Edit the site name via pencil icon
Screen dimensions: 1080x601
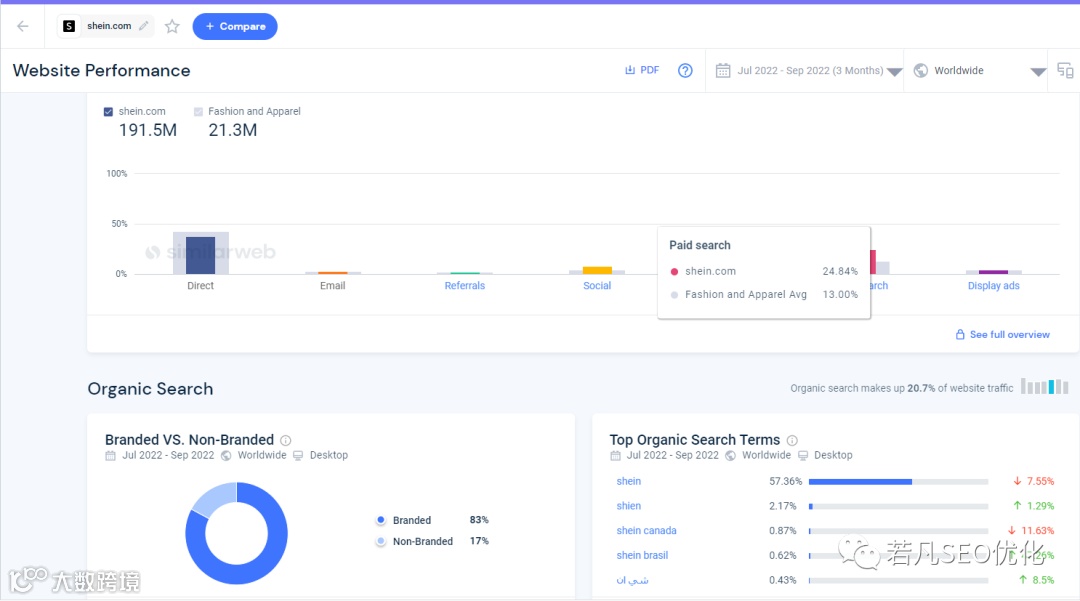[143, 26]
